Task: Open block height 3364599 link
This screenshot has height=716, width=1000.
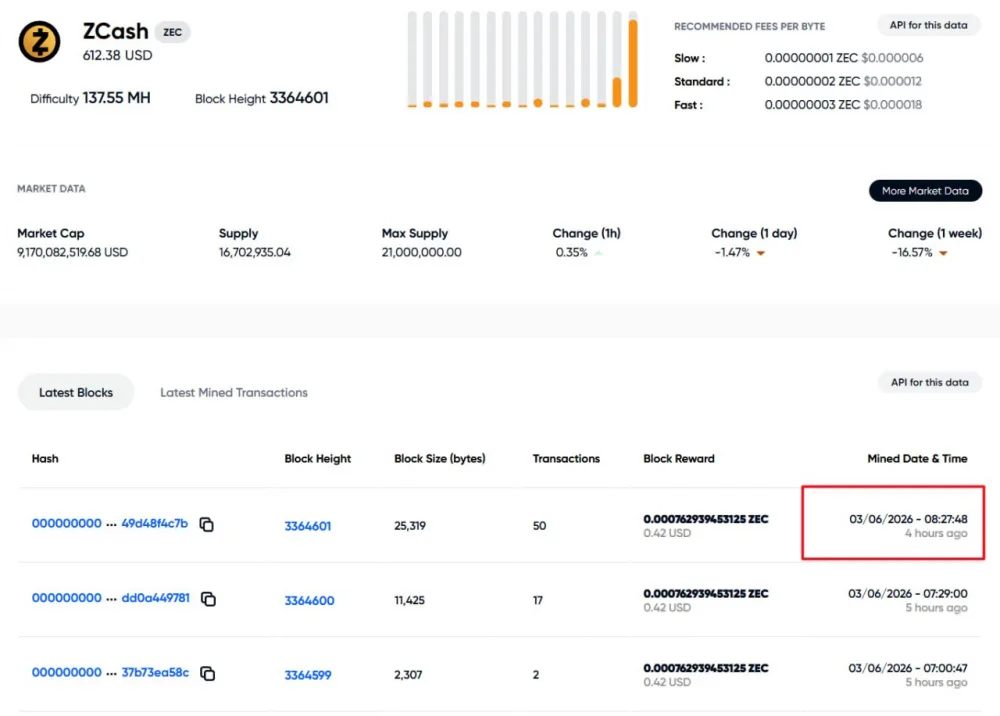Action: [x=307, y=675]
